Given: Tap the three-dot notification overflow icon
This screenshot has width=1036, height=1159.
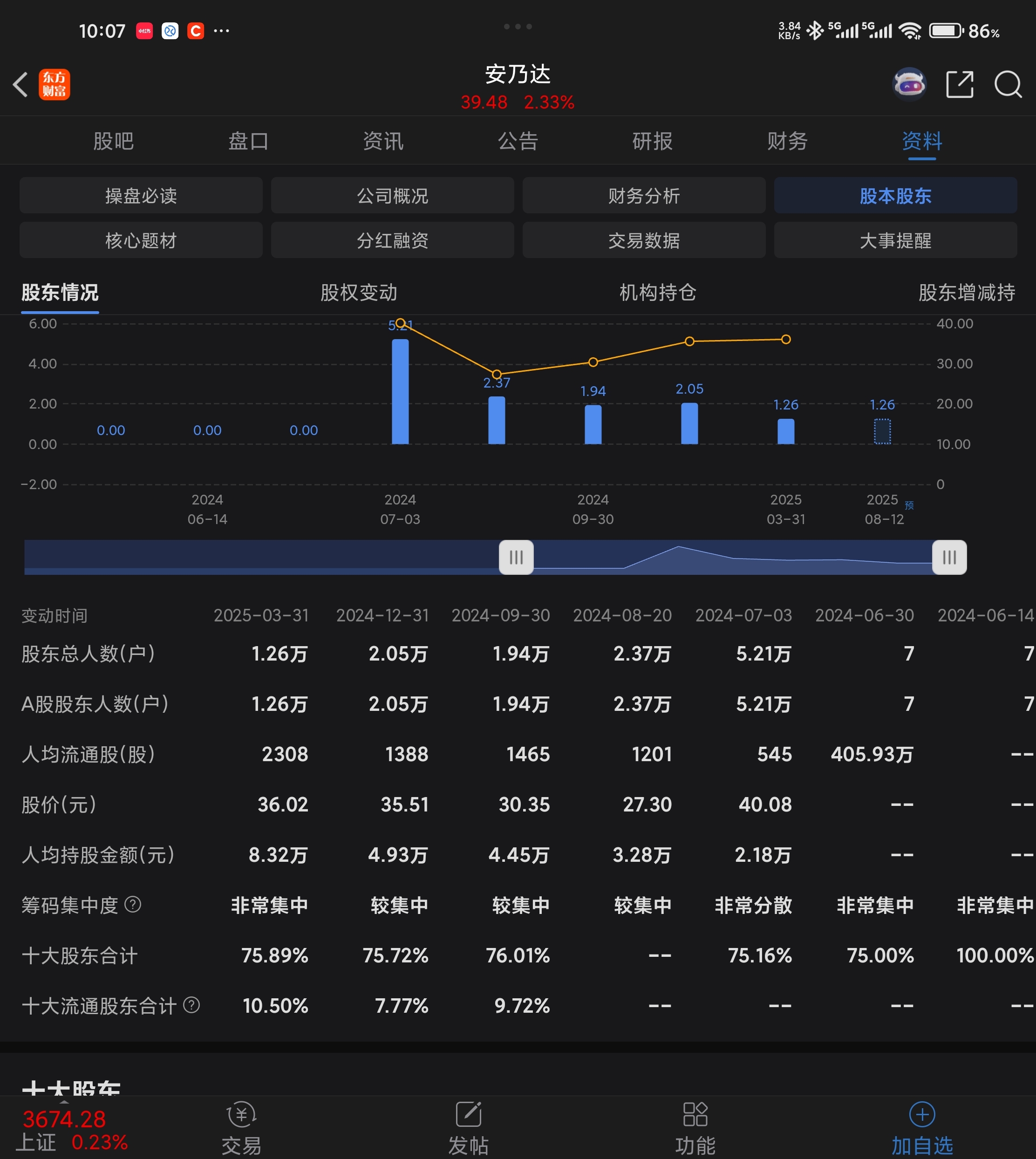Looking at the screenshot, I should tap(221, 31).
